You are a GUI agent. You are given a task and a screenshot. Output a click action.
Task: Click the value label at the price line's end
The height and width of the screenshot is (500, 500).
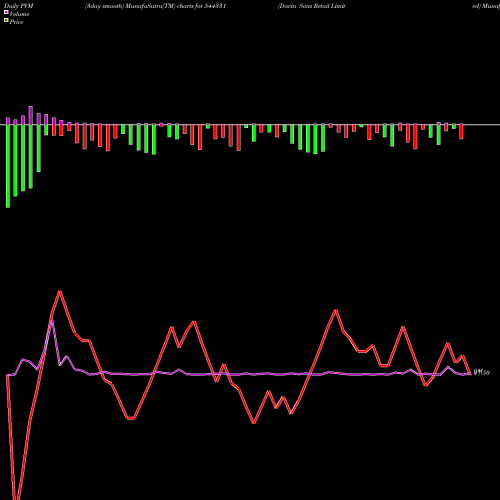[x=482, y=372]
